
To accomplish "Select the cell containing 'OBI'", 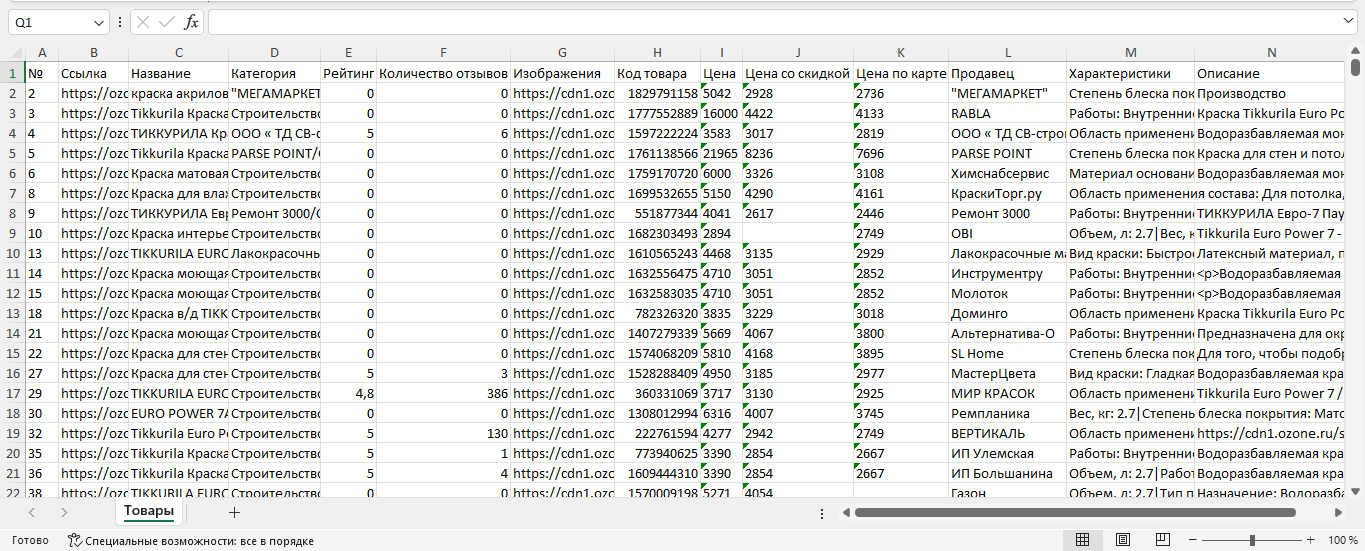I will pos(1008,233).
